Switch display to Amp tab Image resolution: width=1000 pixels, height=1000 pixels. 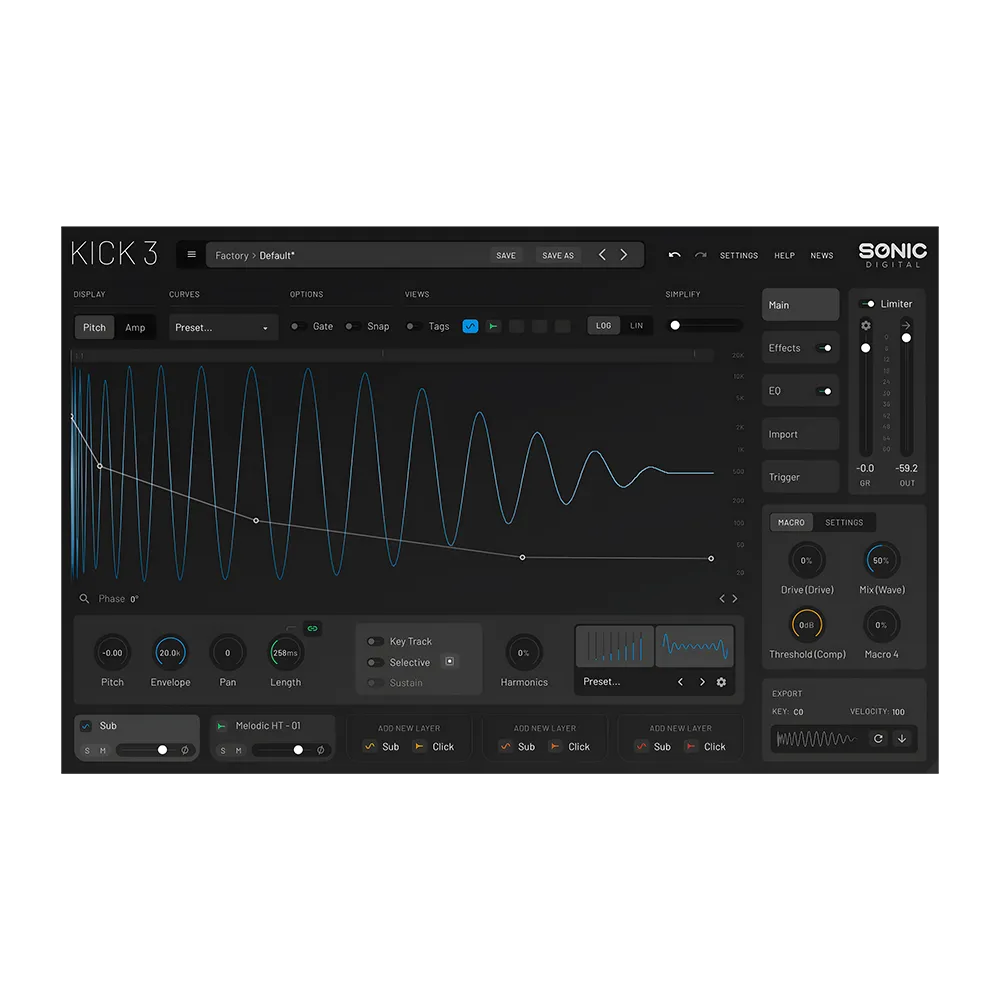click(135, 327)
